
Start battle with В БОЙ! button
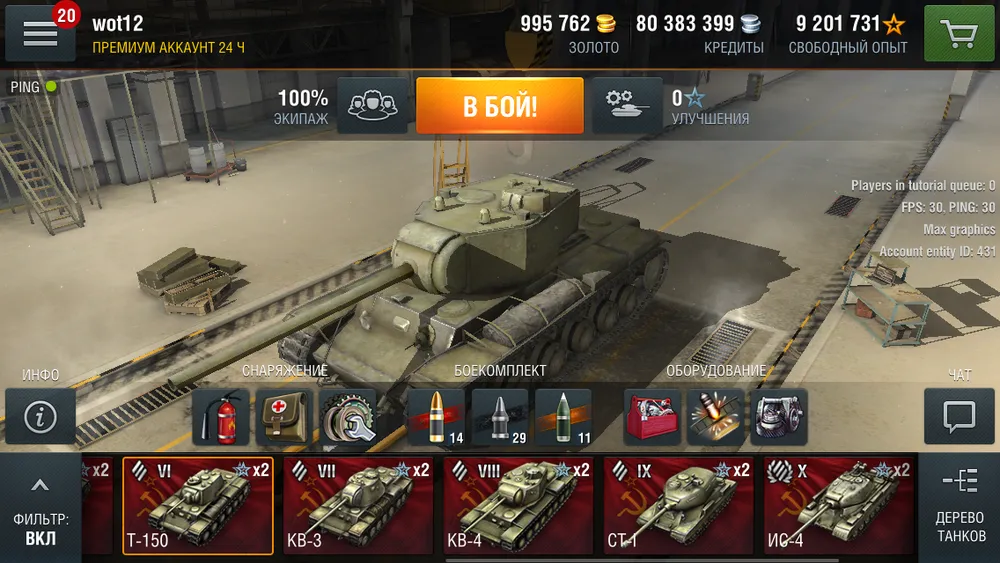499,106
